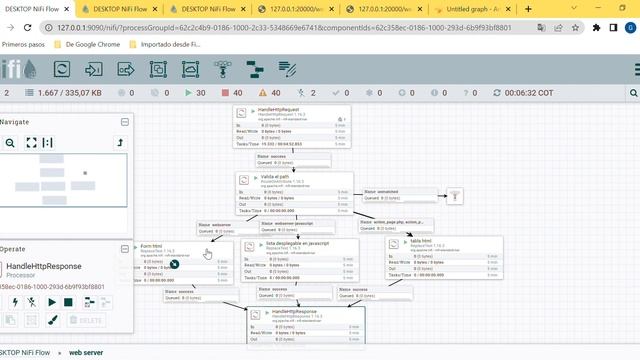
Task: Select the Form html processor
Action: (x=184, y=262)
